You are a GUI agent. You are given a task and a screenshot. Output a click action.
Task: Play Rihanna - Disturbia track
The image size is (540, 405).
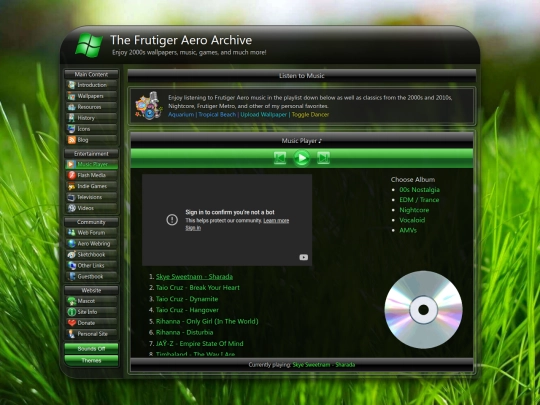coord(184,332)
